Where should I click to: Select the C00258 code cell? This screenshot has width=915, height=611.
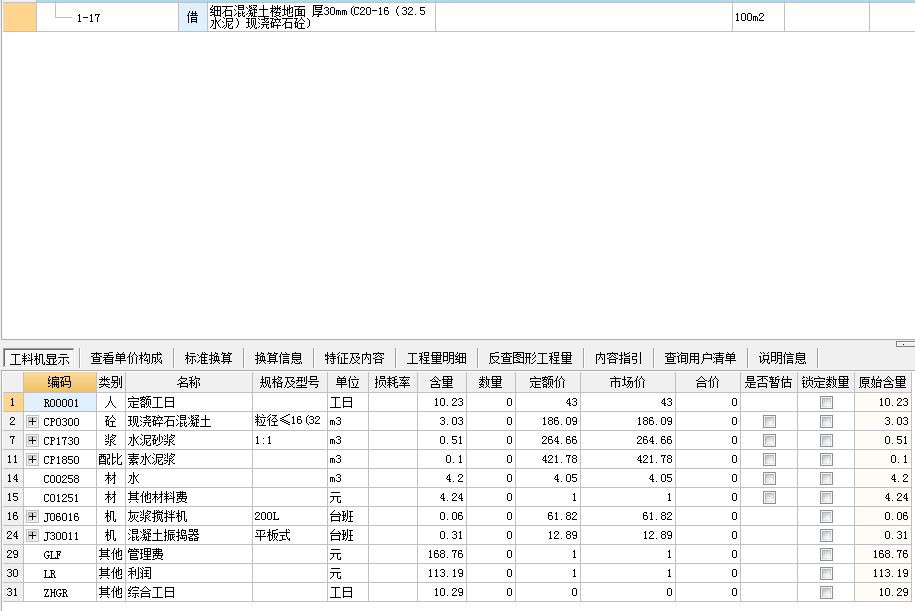[60, 479]
